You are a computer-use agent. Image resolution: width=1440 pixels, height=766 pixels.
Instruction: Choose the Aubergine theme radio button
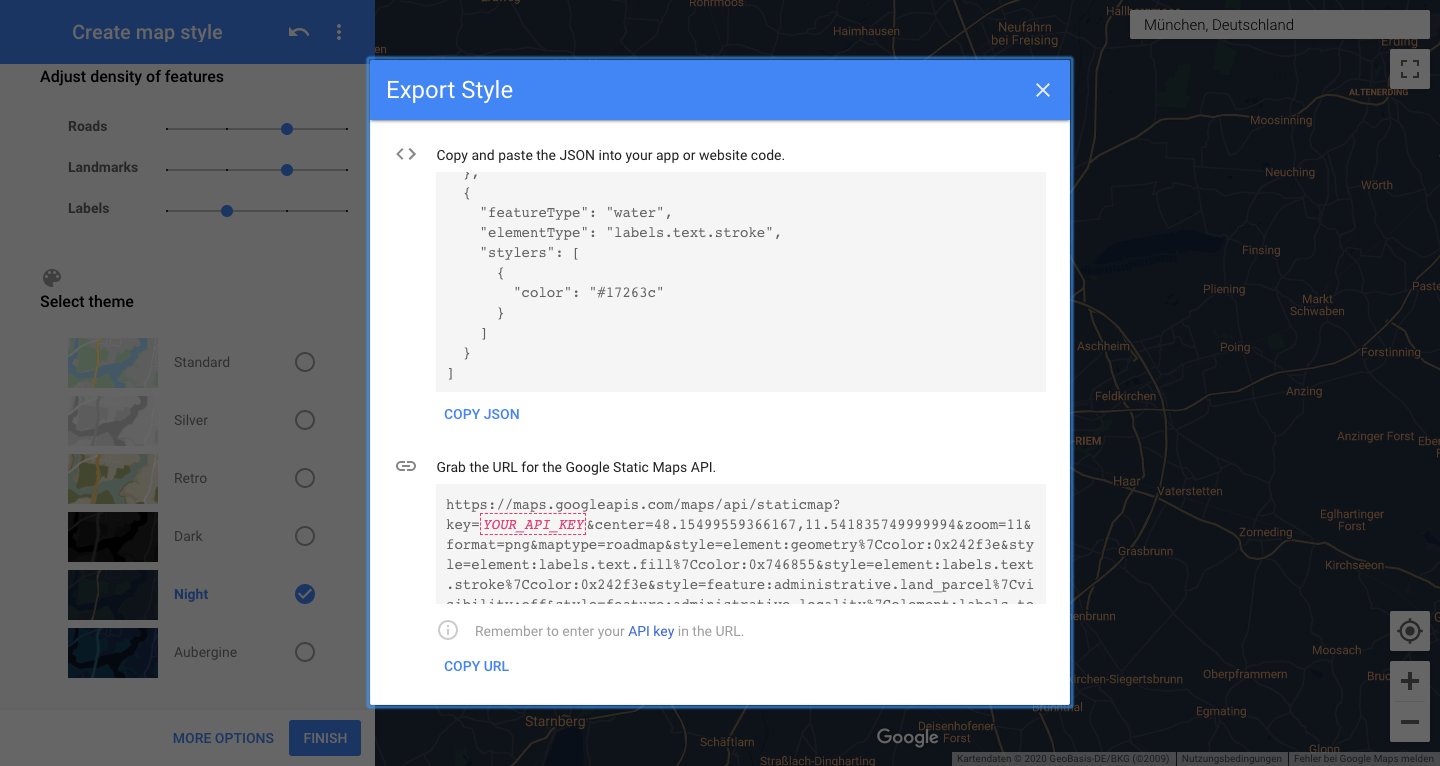(305, 652)
